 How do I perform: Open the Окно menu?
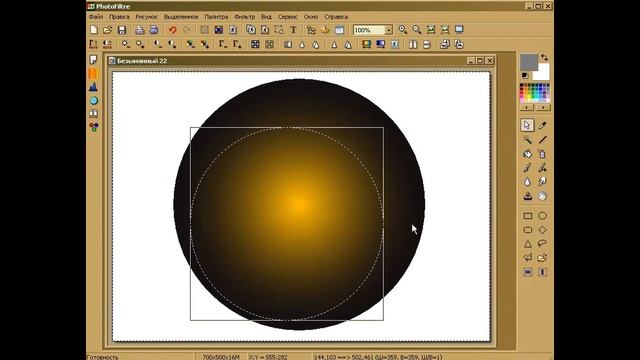[x=311, y=17]
